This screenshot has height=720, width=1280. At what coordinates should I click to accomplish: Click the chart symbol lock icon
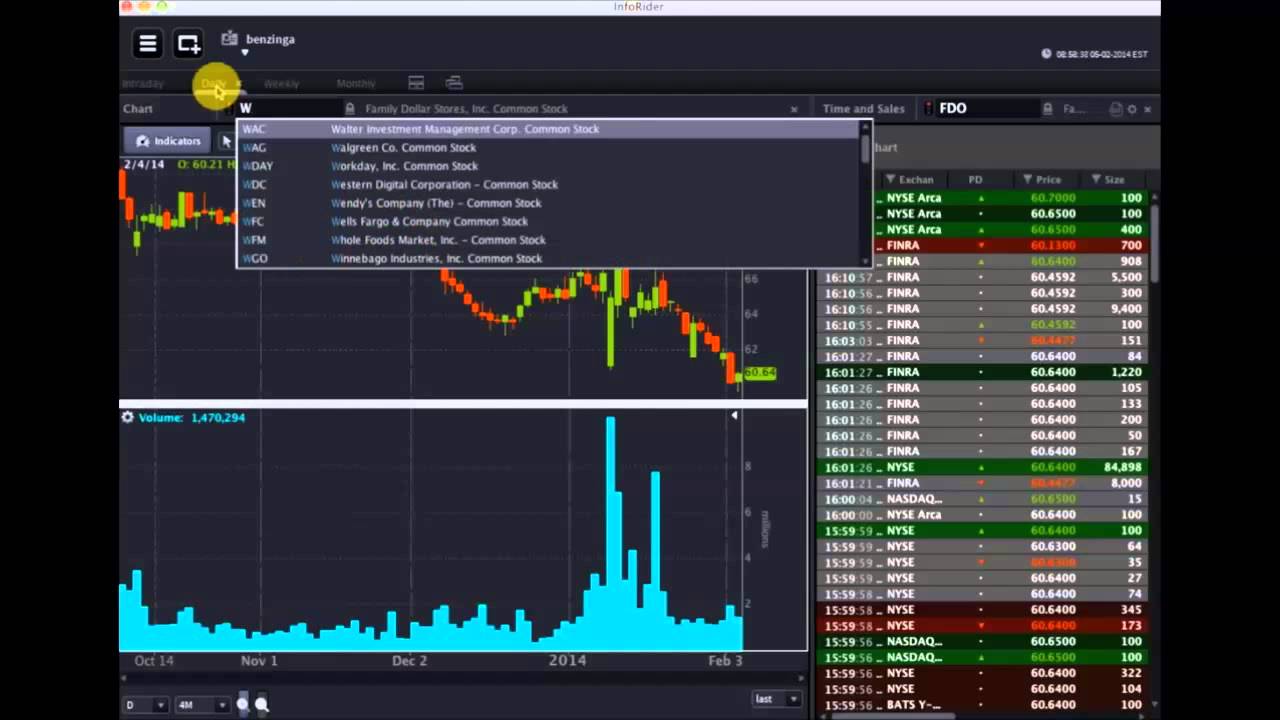pyautogui.click(x=350, y=108)
